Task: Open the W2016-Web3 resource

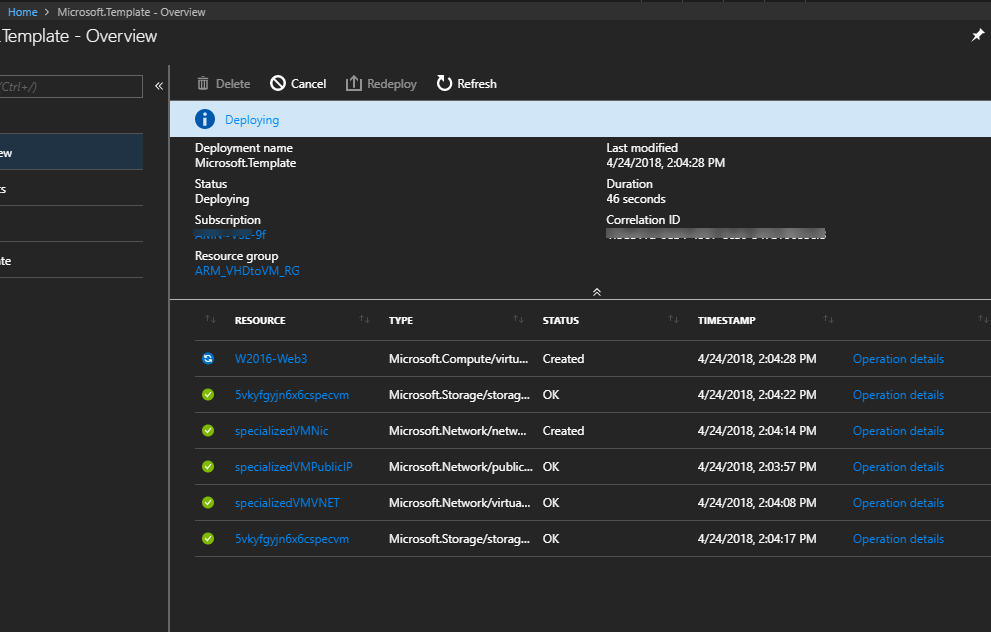Action: 271,358
